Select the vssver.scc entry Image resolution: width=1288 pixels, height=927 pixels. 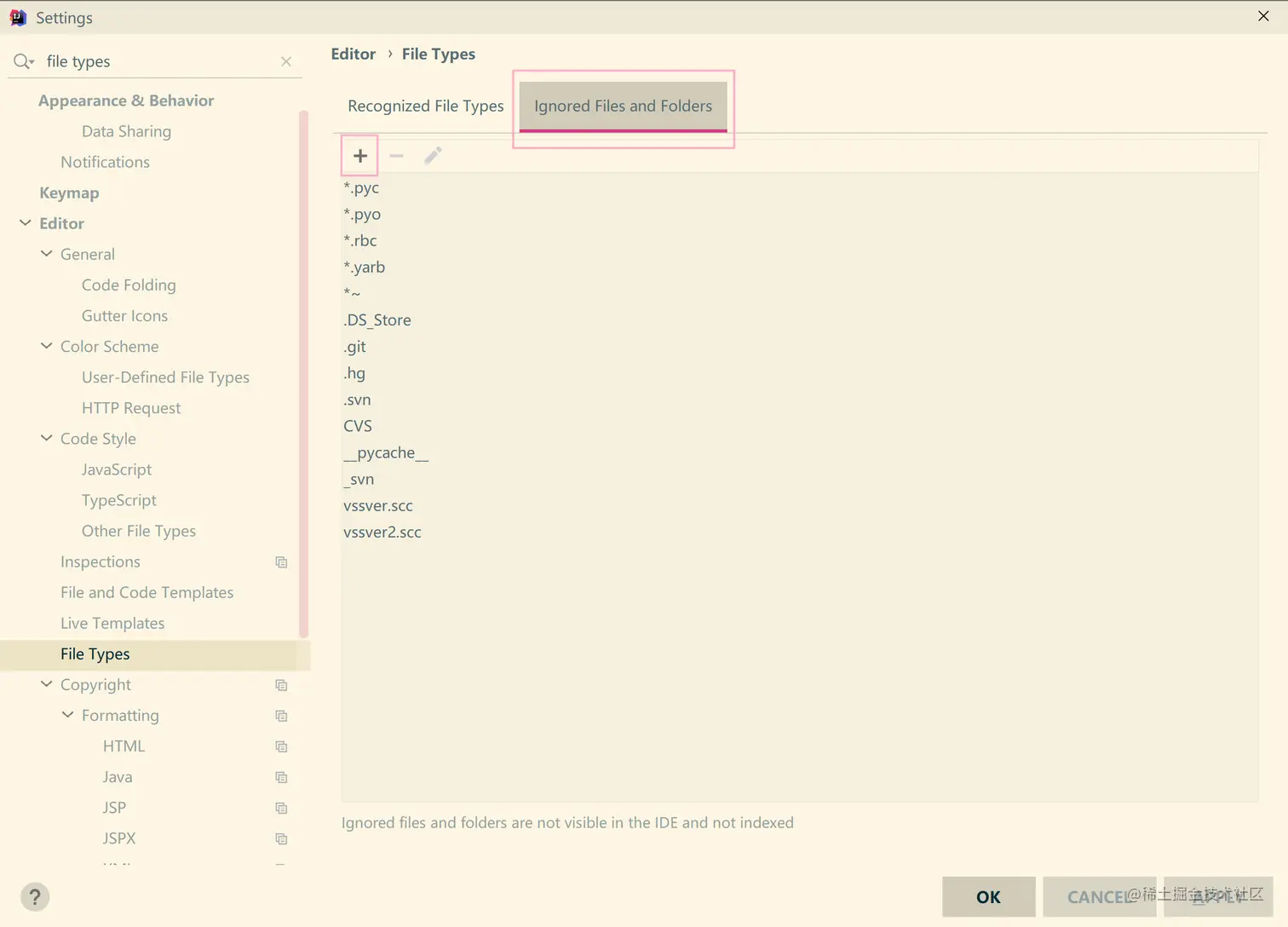(800, 505)
